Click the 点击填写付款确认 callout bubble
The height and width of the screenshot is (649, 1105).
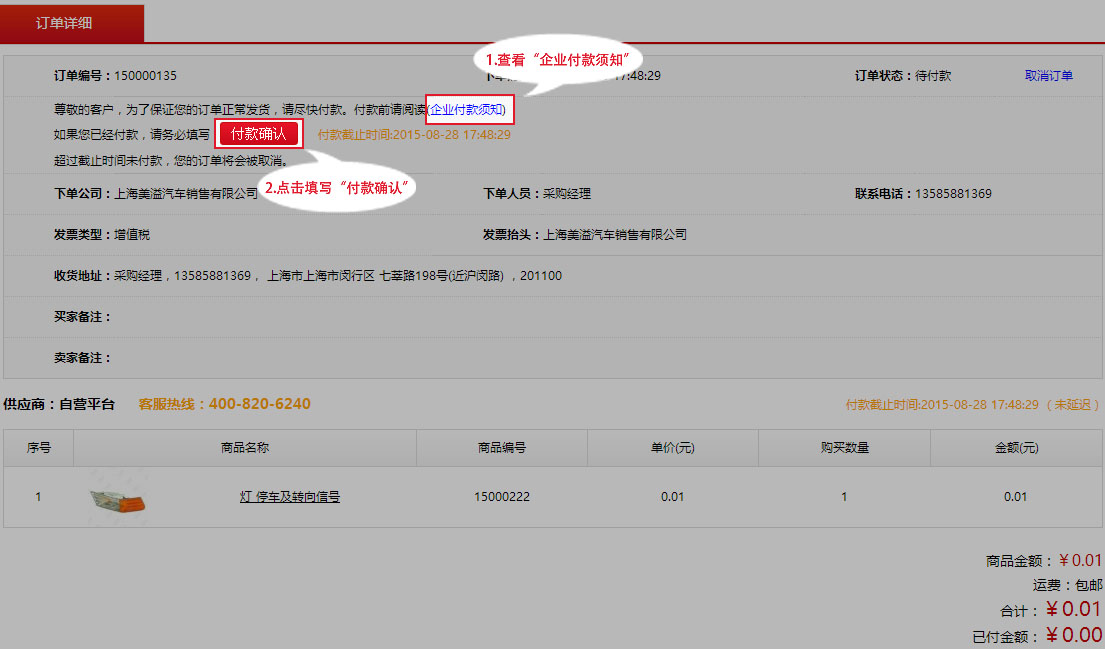point(340,187)
